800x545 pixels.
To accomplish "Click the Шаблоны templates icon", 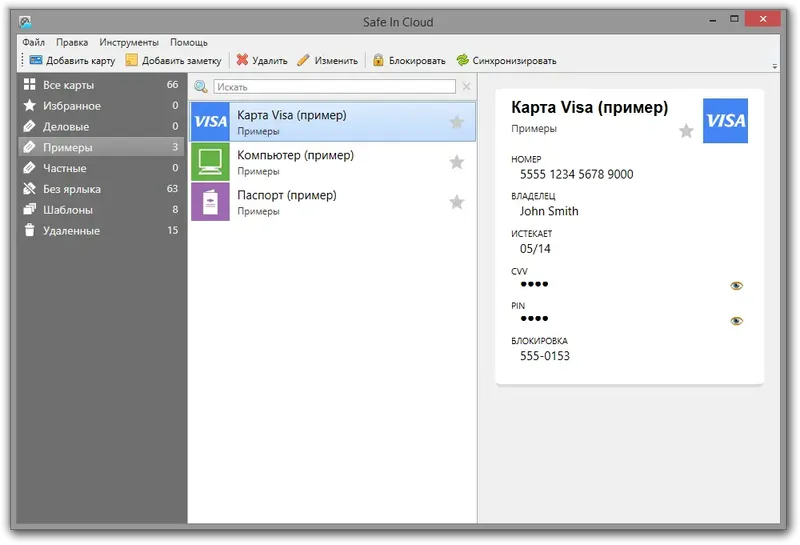I will point(30,210).
